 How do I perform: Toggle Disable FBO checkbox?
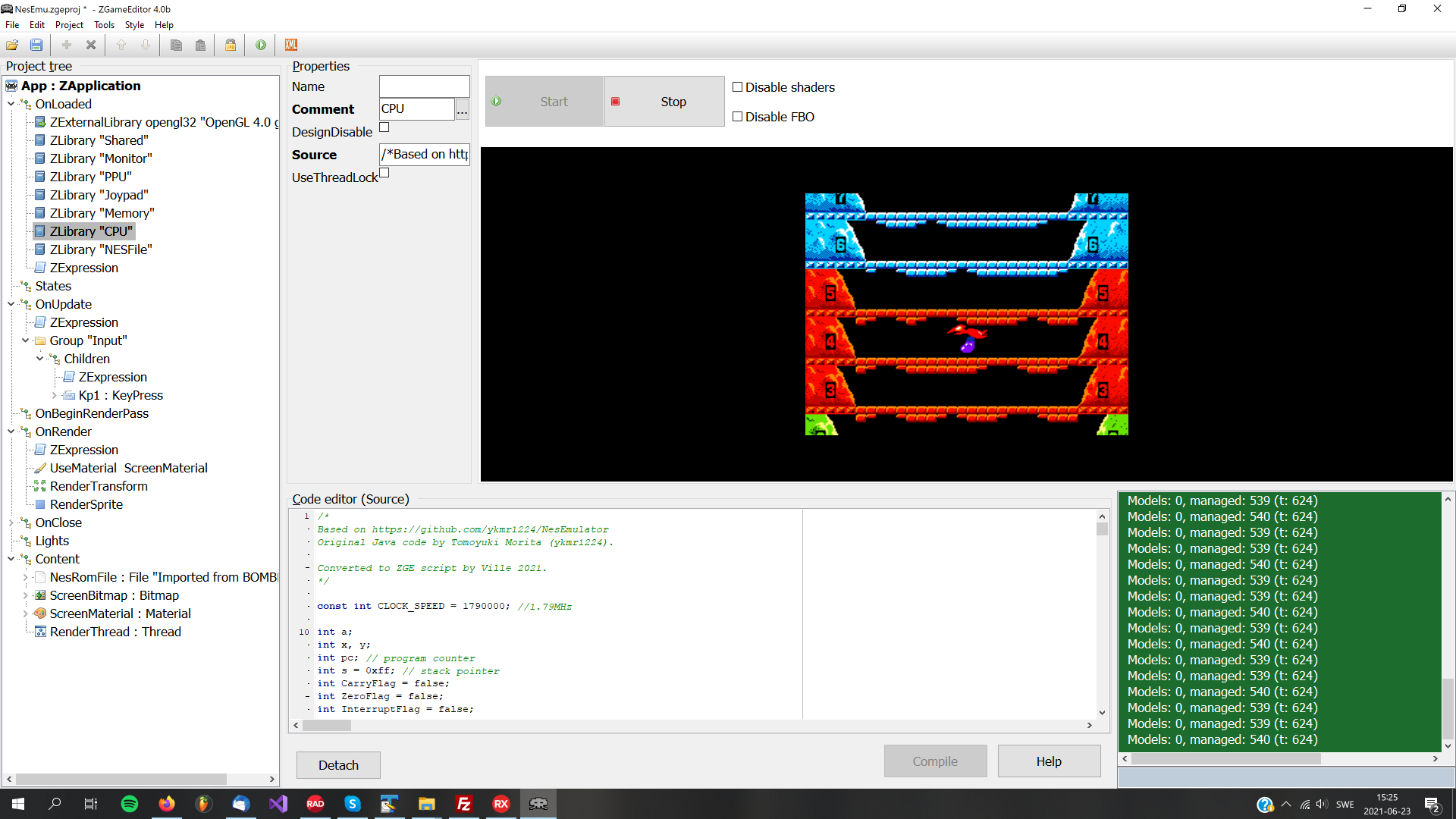737,117
